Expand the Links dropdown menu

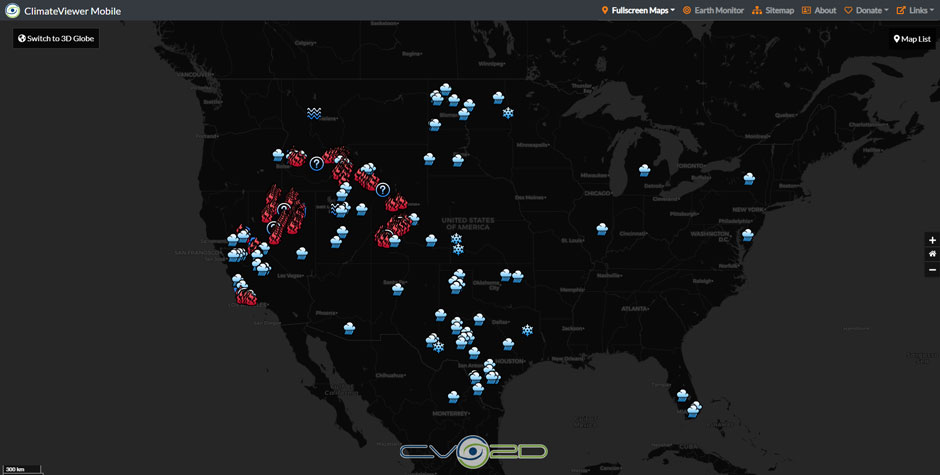tap(915, 10)
